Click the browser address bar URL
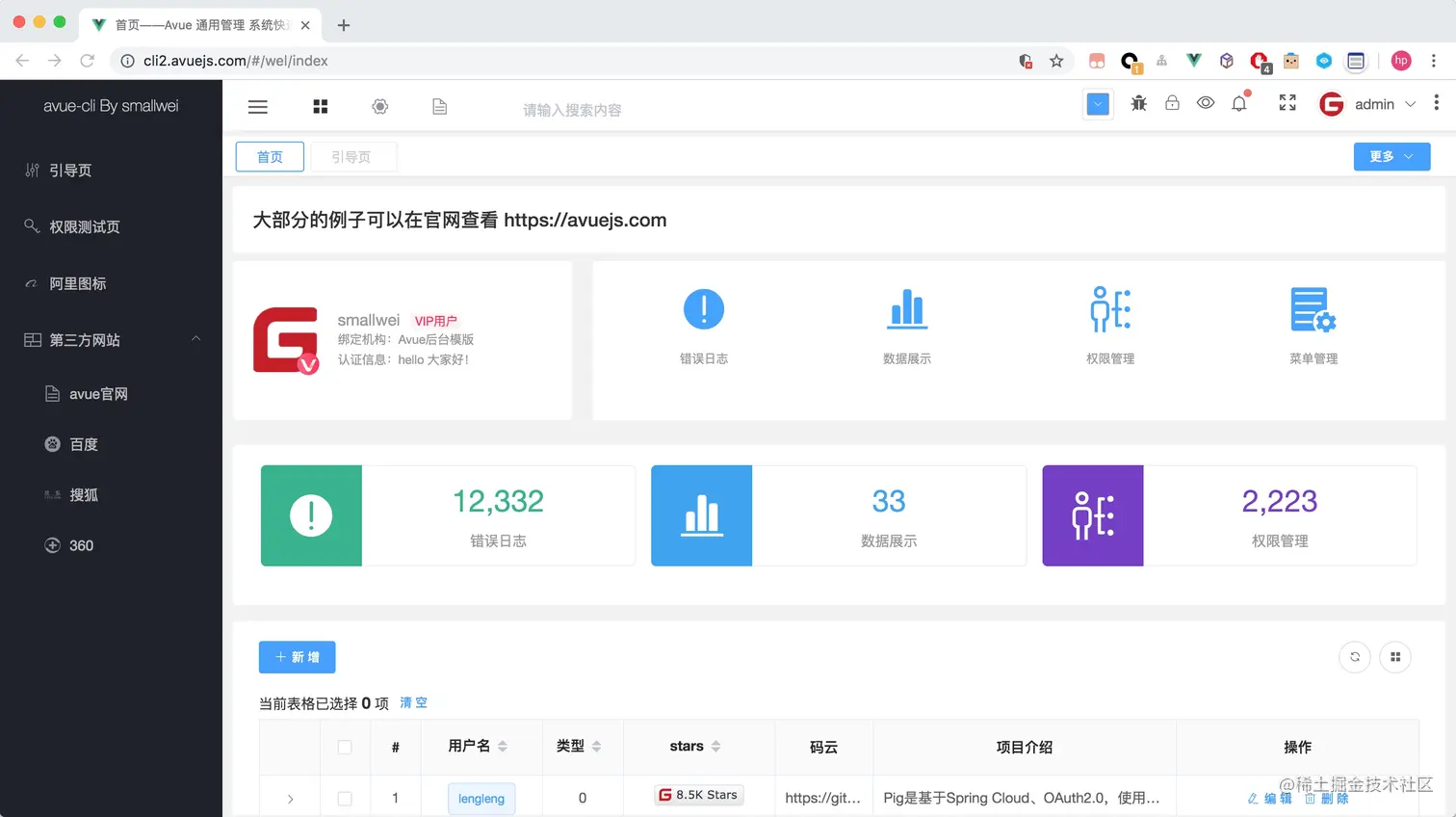1456x817 pixels. 236,61
